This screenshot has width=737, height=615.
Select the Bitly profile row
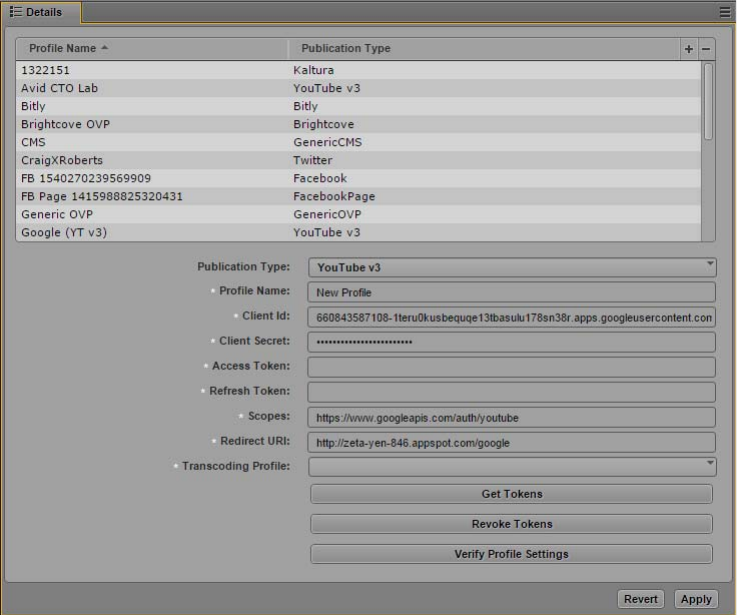[x=358, y=106]
